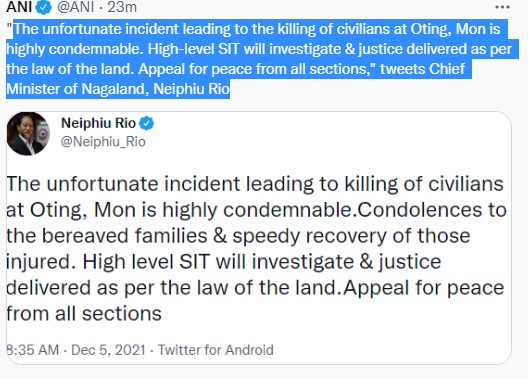Click 'Minister of Nagaland, Neiphiu Rio' highlighted text

click(x=118, y=89)
